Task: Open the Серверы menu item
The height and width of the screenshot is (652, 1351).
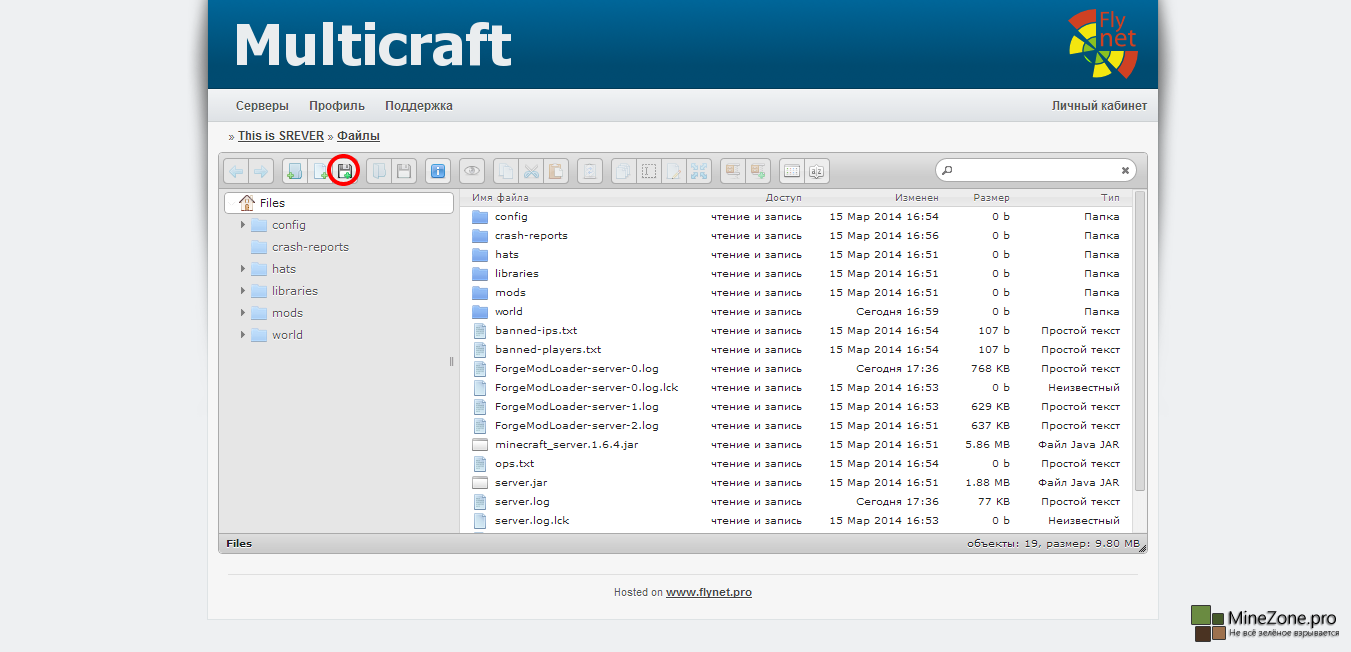Action: [x=262, y=106]
